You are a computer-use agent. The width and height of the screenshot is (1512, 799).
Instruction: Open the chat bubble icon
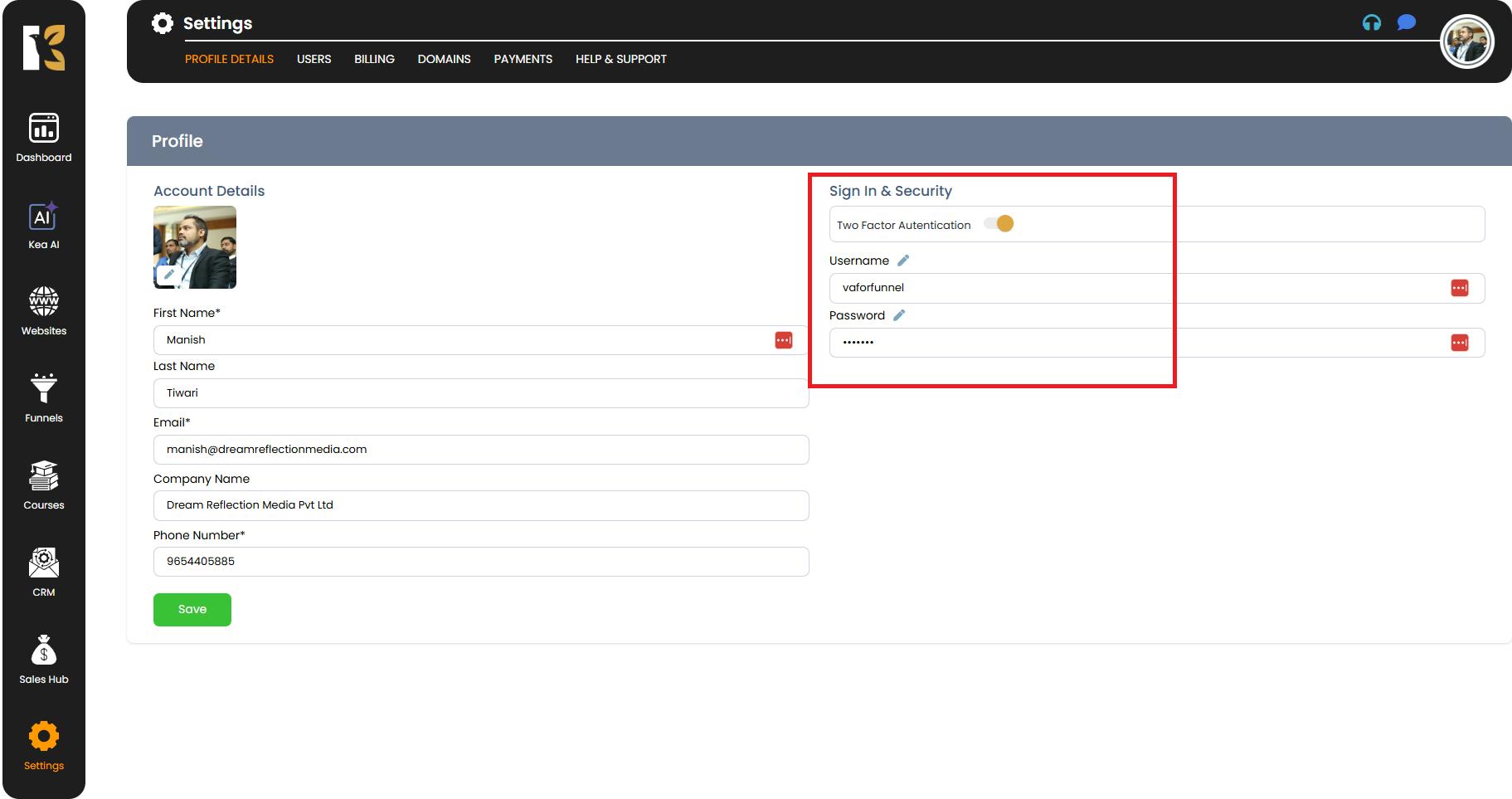coord(1406,23)
